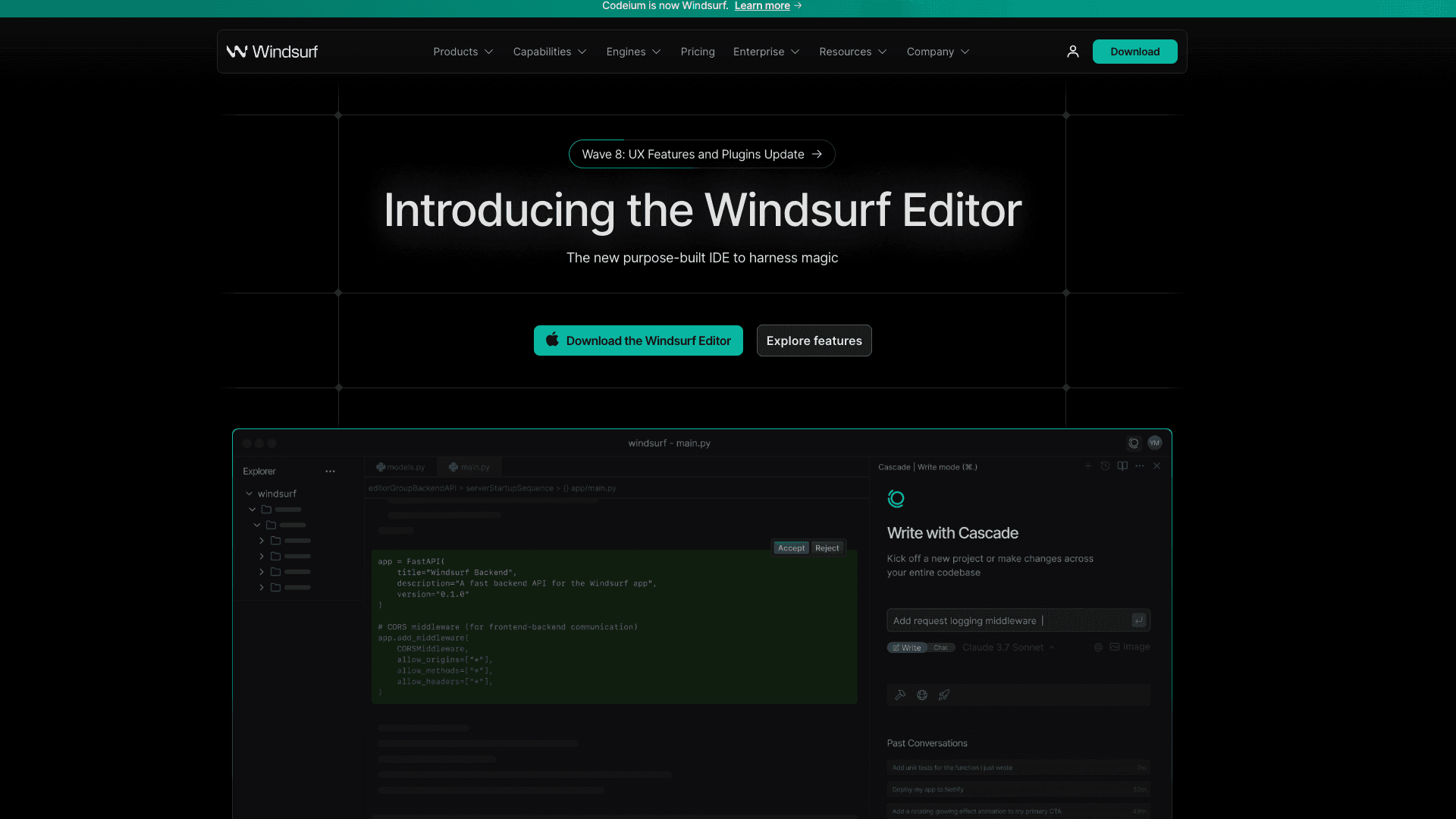Click the Download button in navbar
This screenshot has height=819, width=1456.
coord(1134,52)
